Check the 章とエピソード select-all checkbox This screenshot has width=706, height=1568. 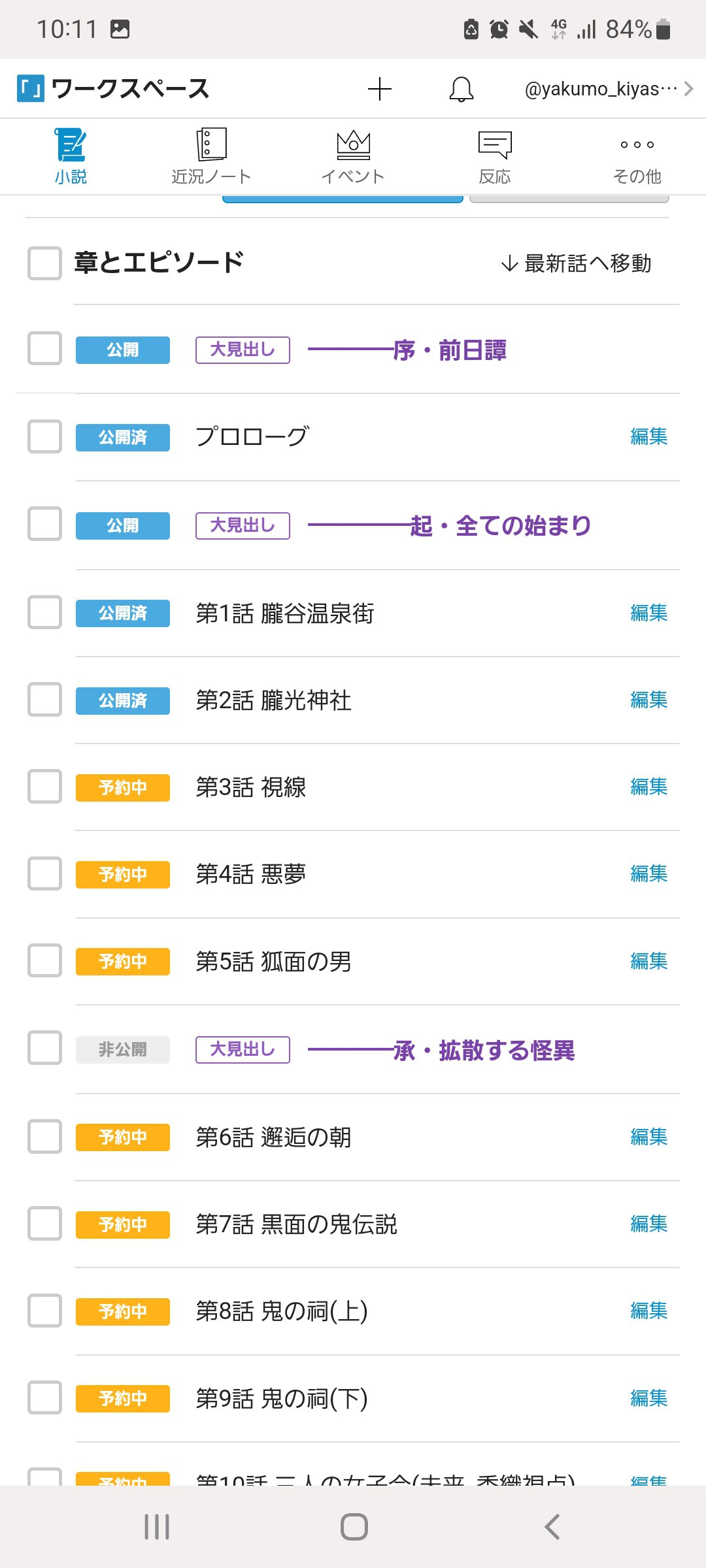click(x=44, y=263)
